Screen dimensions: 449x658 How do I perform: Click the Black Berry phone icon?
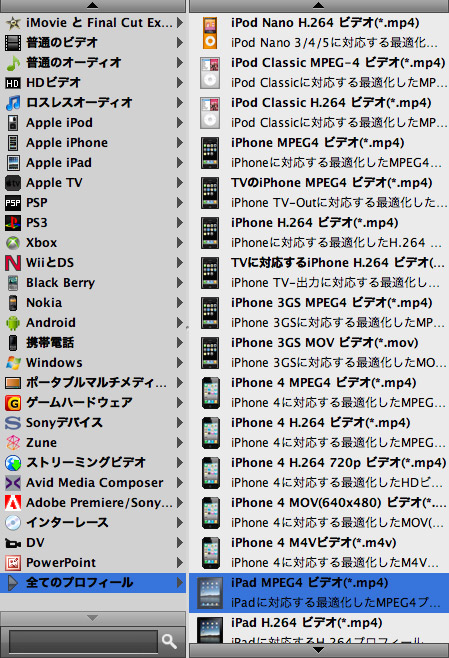(13, 283)
